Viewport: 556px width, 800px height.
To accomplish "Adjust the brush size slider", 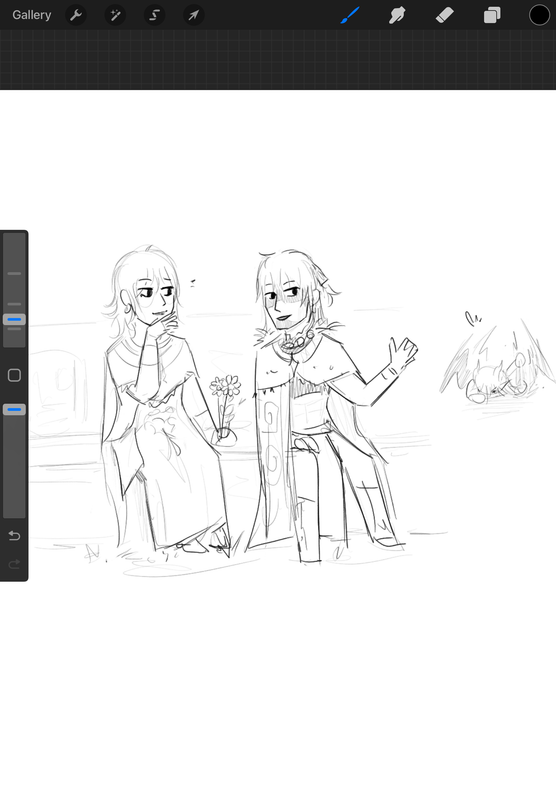I will [14, 320].
